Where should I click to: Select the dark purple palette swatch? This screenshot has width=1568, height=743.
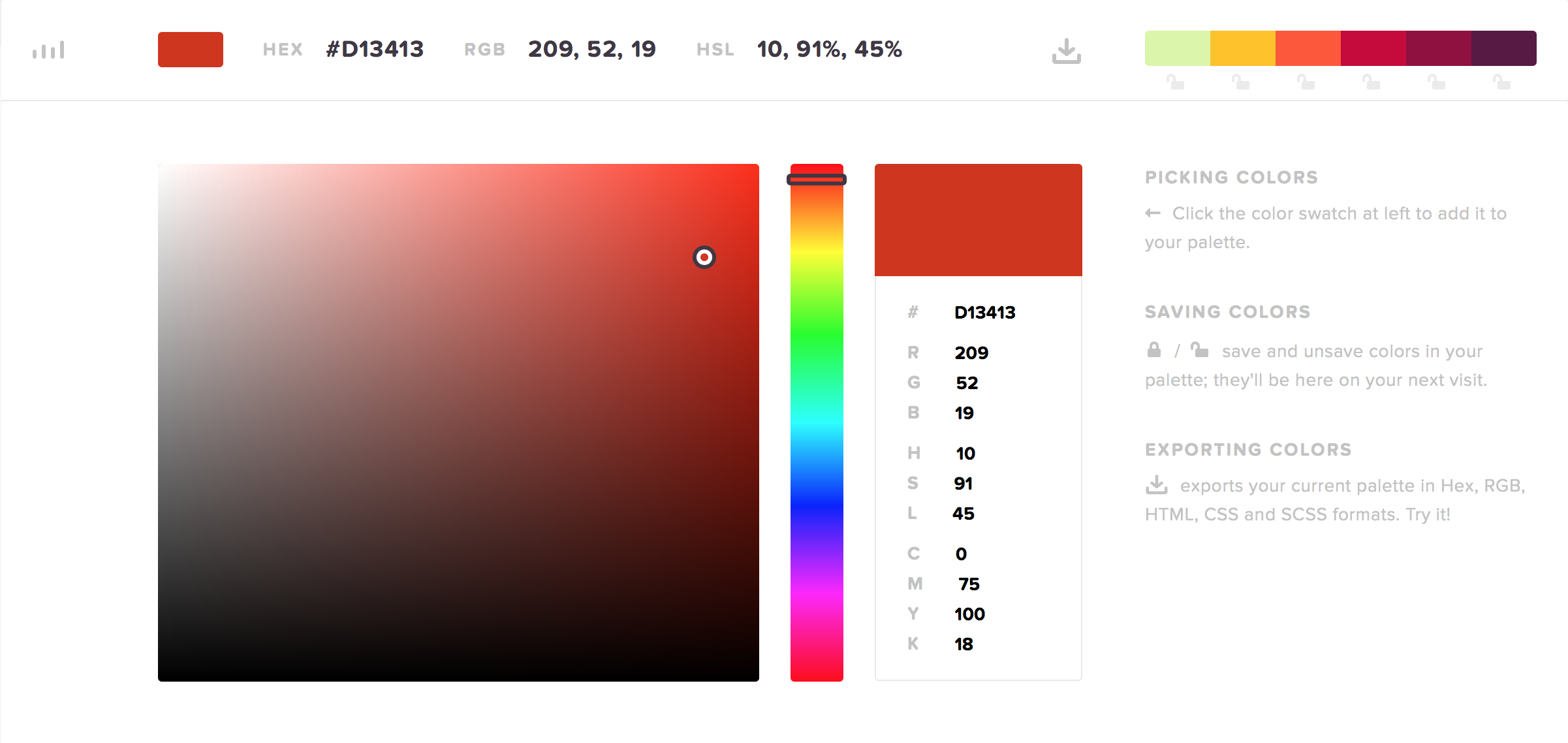click(x=1504, y=48)
